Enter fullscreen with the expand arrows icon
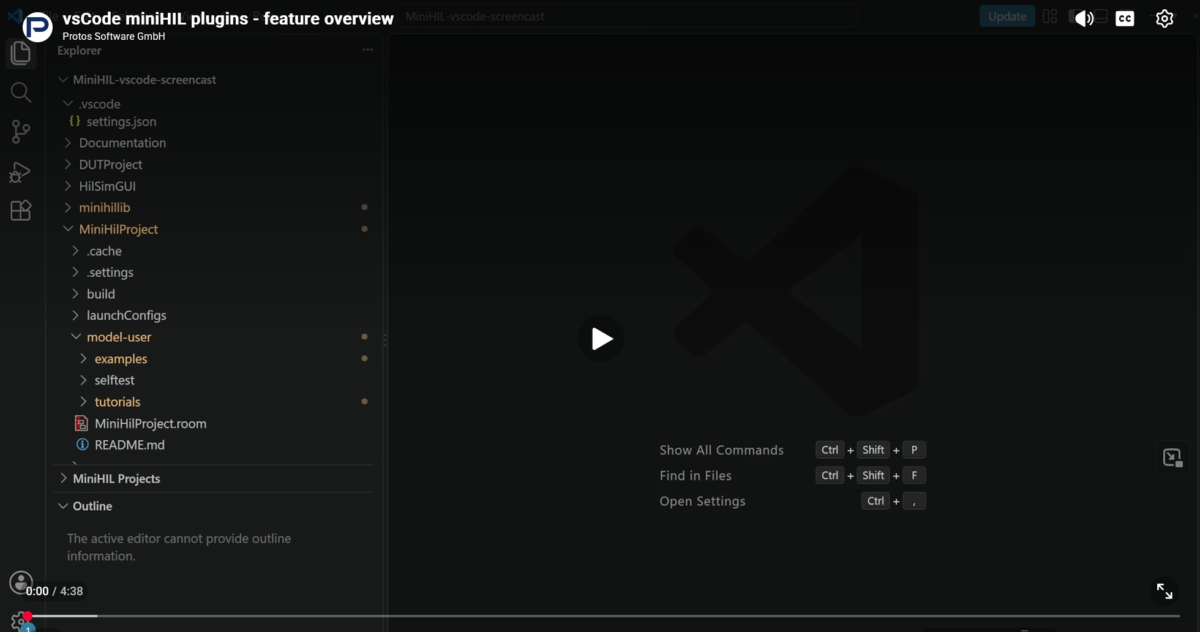The width and height of the screenshot is (1200, 632). 1165,591
